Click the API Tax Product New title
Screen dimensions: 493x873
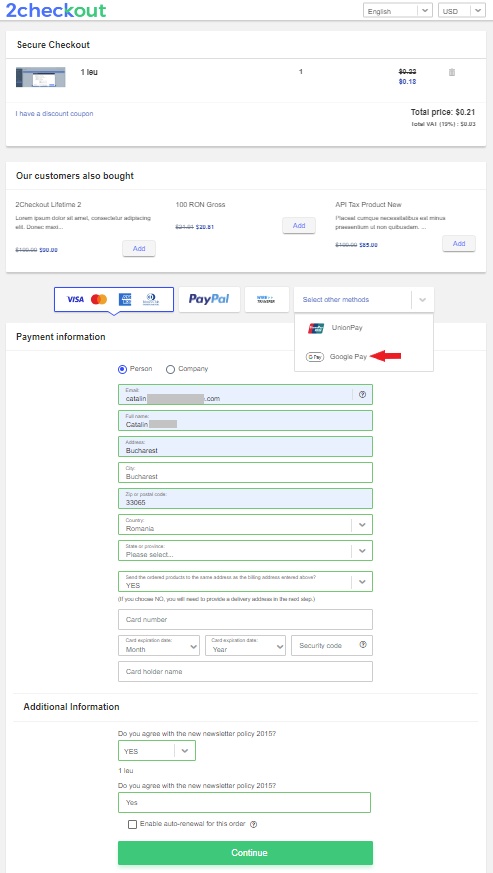pyautogui.click(x=368, y=204)
